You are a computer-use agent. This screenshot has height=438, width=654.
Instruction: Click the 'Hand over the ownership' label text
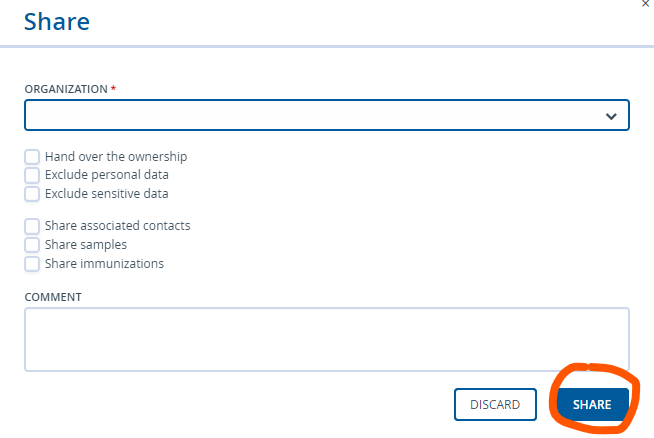pyautogui.click(x=116, y=156)
